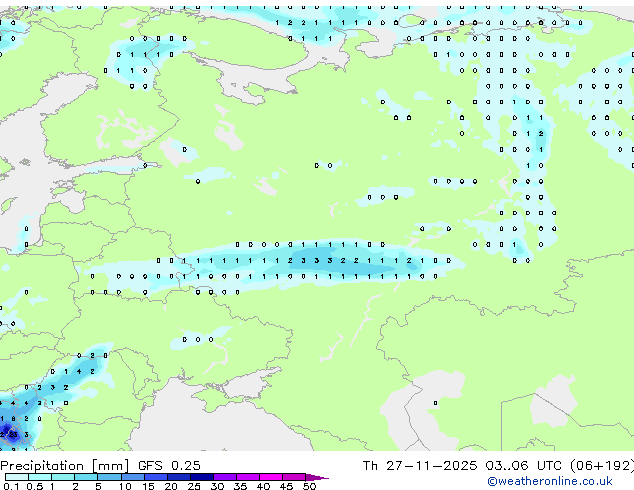Select the legend swatch between 15 and 20
Image resolution: width=634 pixels, height=490 pixels.
click(155, 477)
